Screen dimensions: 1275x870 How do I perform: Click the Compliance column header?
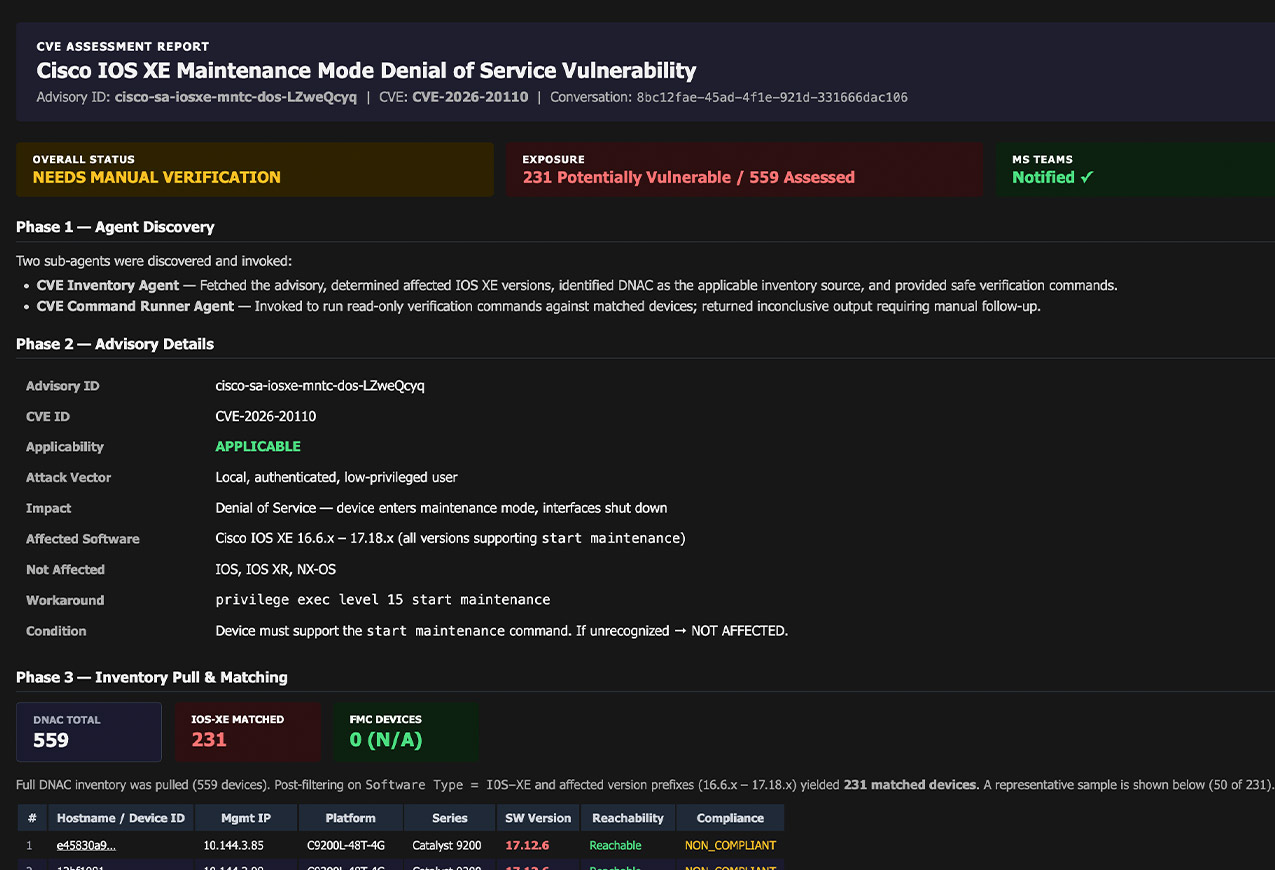coord(730,818)
